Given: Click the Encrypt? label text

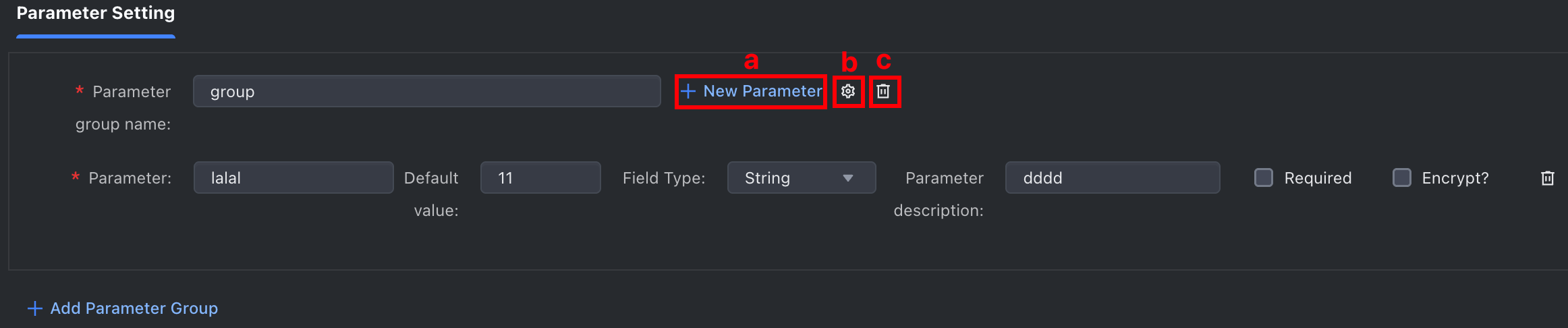Looking at the screenshot, I should tap(1455, 178).
